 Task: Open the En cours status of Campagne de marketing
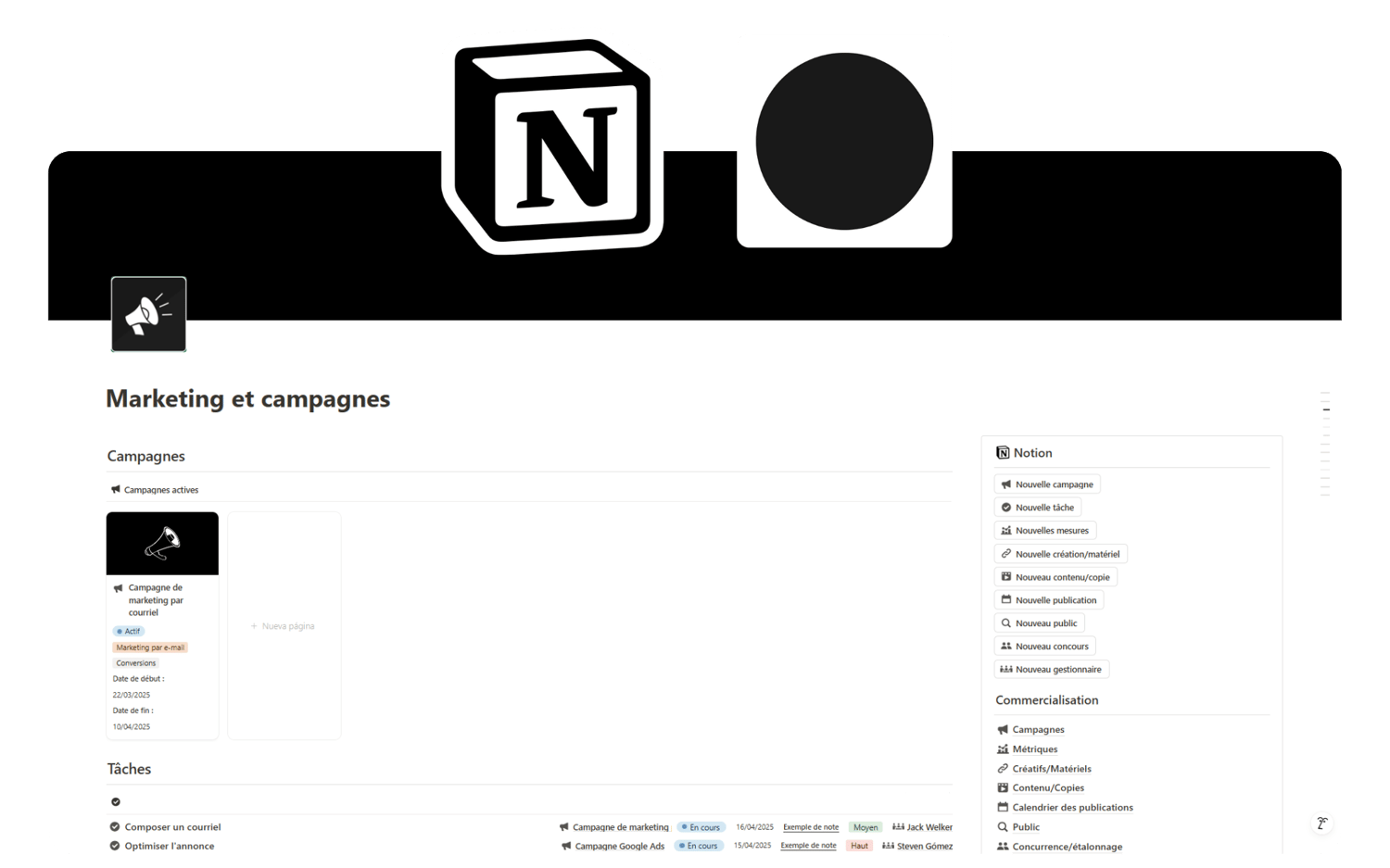(x=701, y=827)
